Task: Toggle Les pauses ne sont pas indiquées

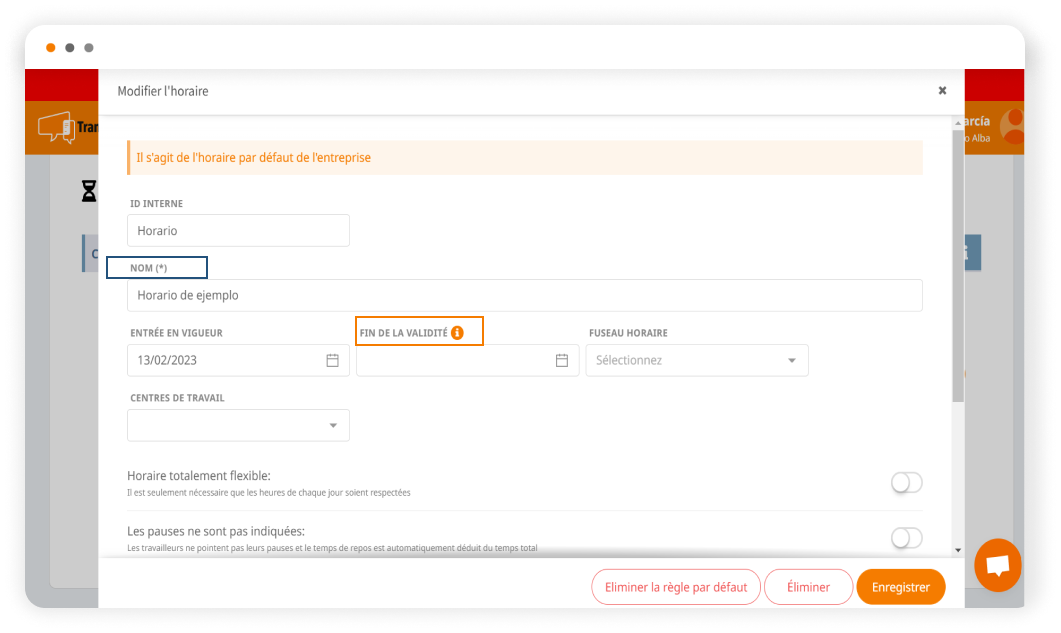Action: click(x=906, y=538)
